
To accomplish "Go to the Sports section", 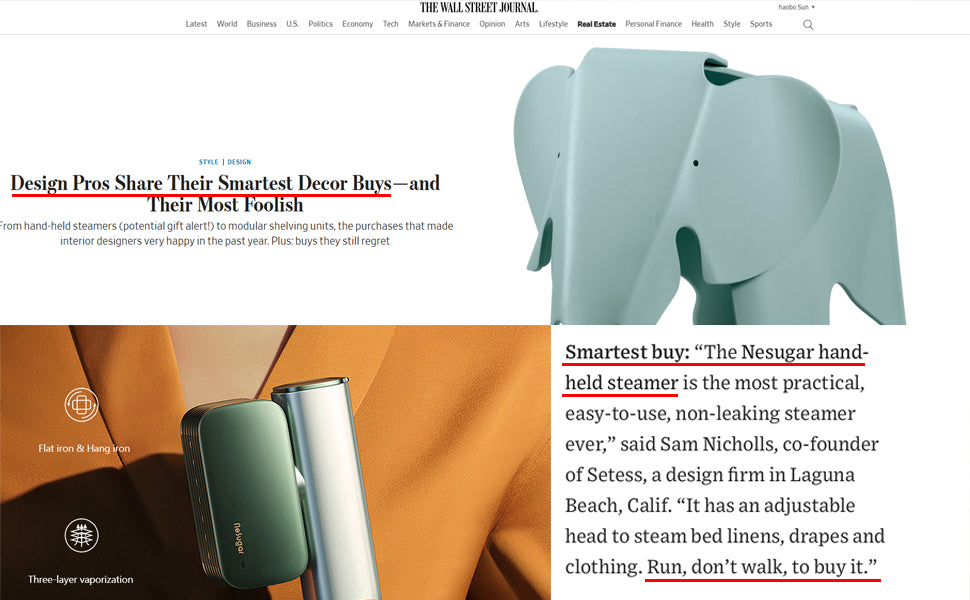I will point(761,24).
